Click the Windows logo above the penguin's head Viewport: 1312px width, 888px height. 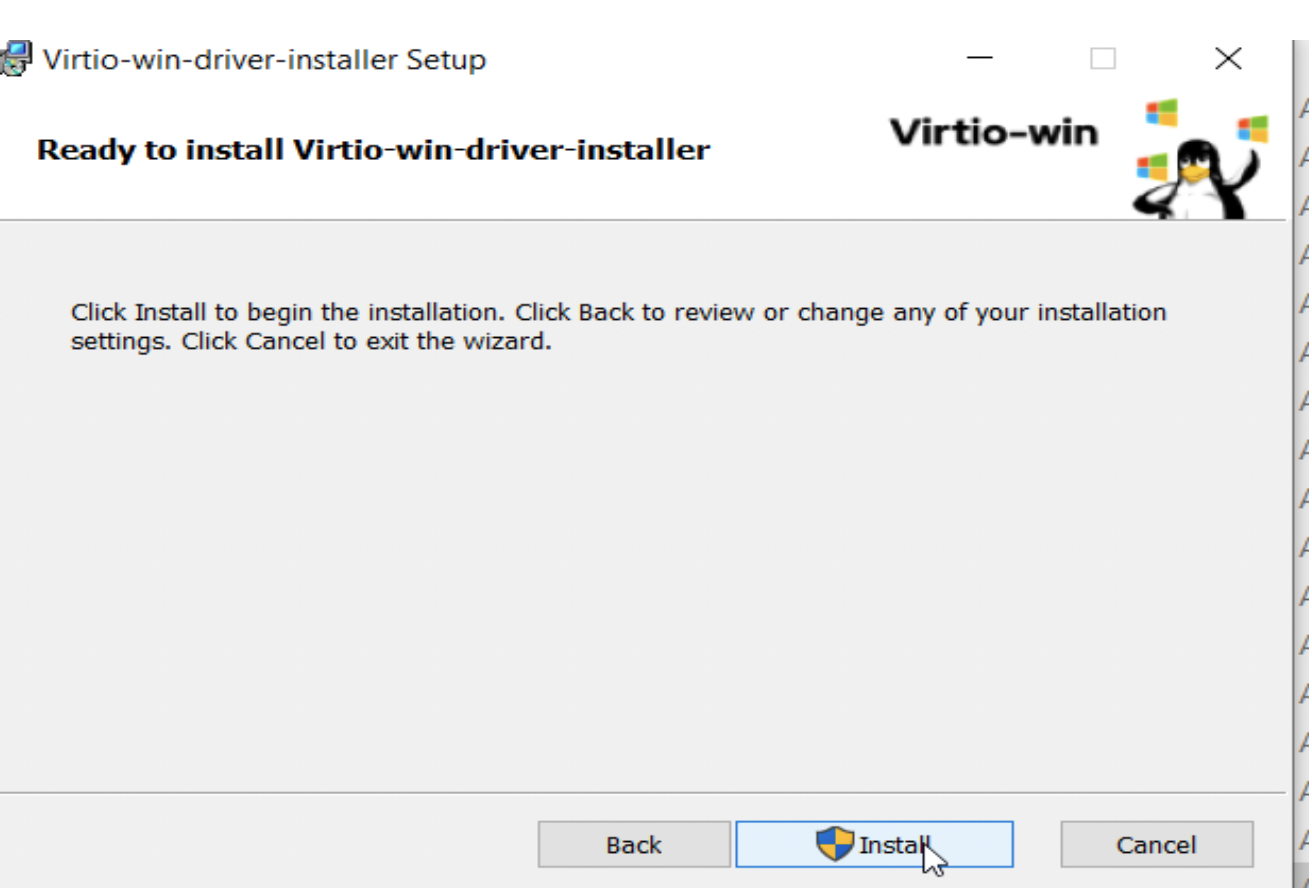pyautogui.click(x=1162, y=112)
